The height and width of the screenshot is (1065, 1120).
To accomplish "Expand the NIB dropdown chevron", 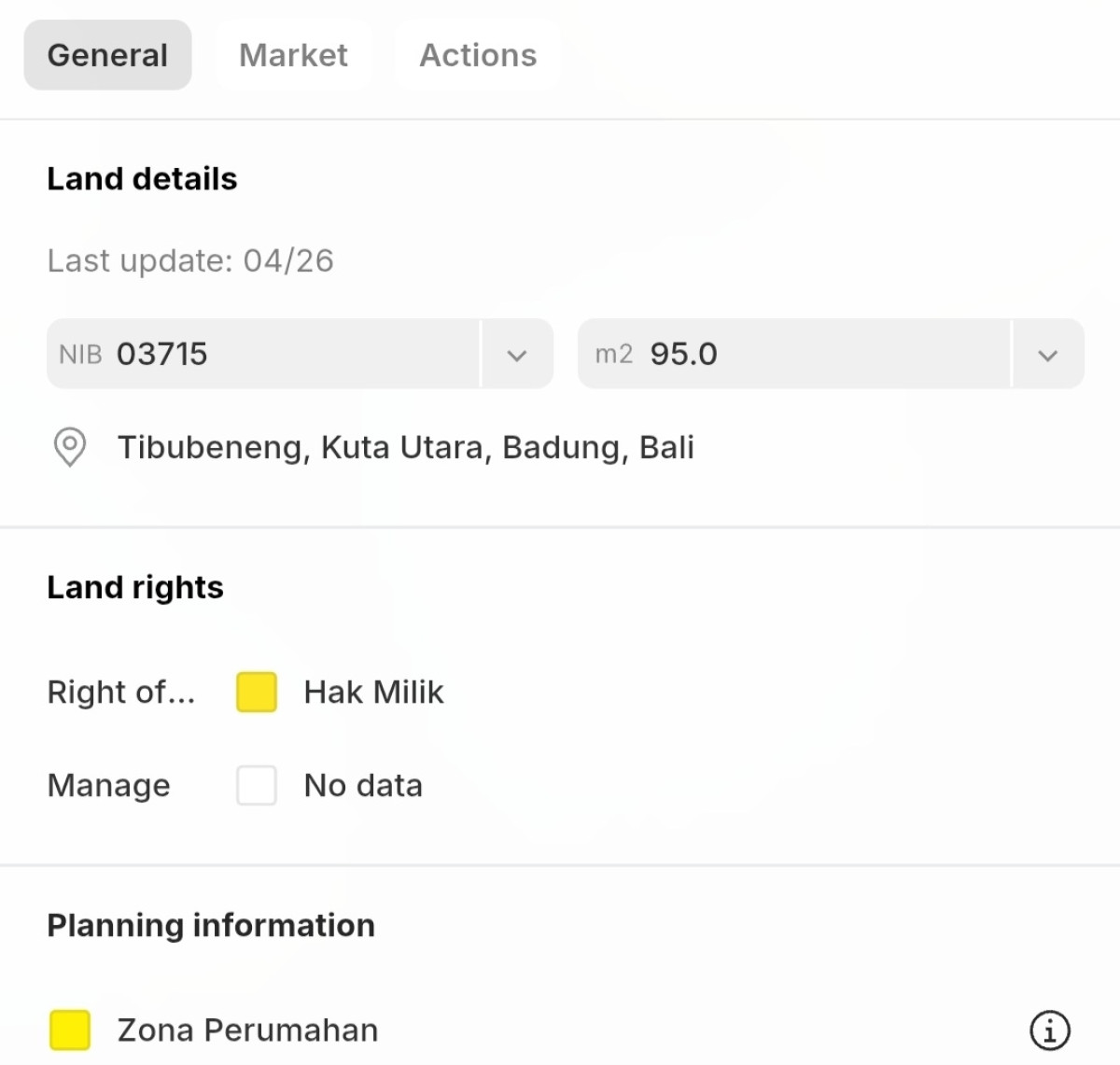I will (x=517, y=355).
